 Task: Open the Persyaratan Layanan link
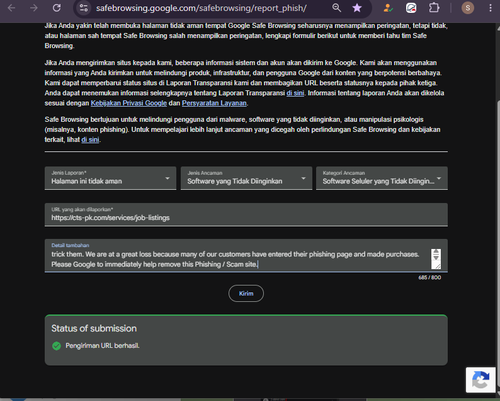coord(214,103)
